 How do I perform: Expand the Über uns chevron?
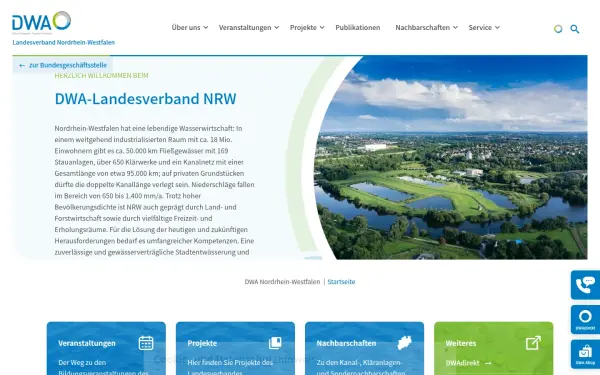click(x=206, y=28)
